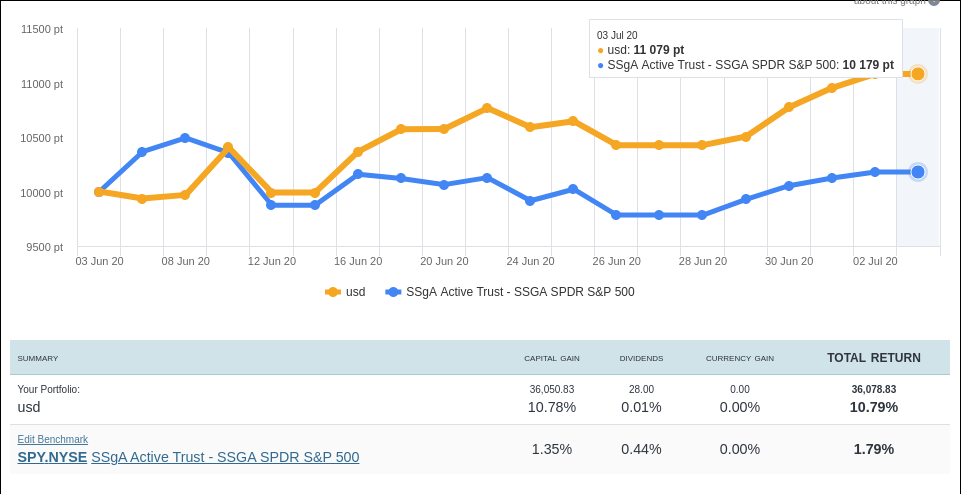Image resolution: width=961 pixels, height=494 pixels.
Task: Select the blue data point at 16 Jun 20
Action: tap(358, 174)
